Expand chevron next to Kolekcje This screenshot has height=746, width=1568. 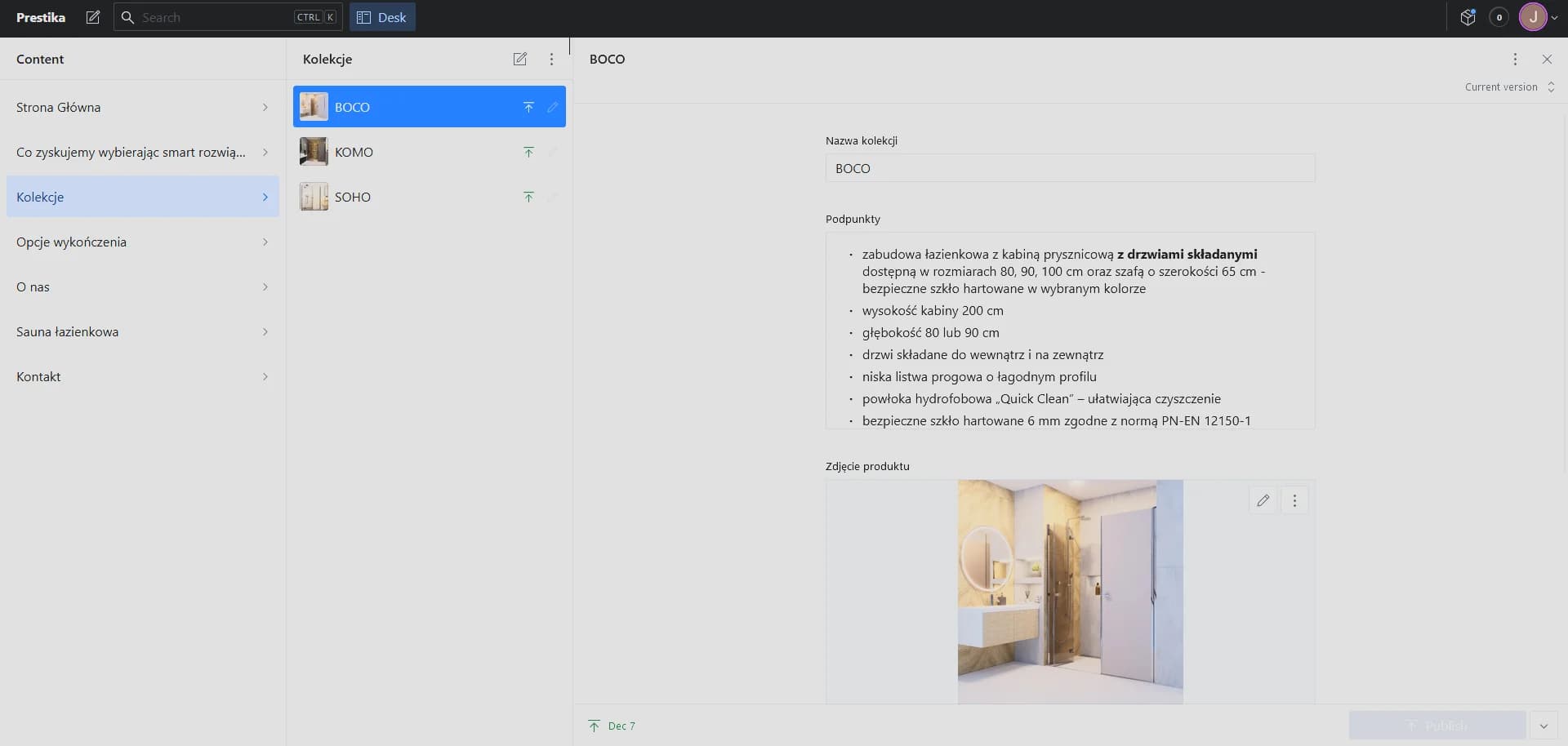[265, 197]
